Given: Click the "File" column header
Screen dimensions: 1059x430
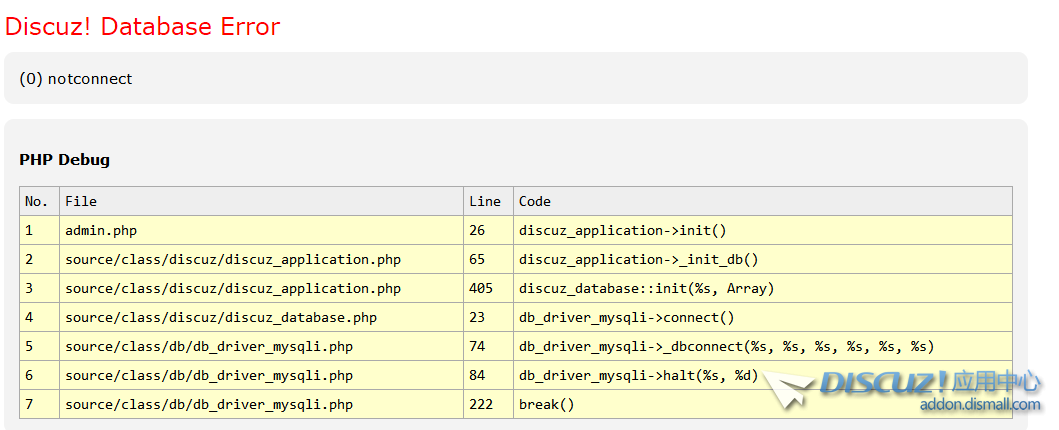Looking at the screenshot, I should 81,202.
